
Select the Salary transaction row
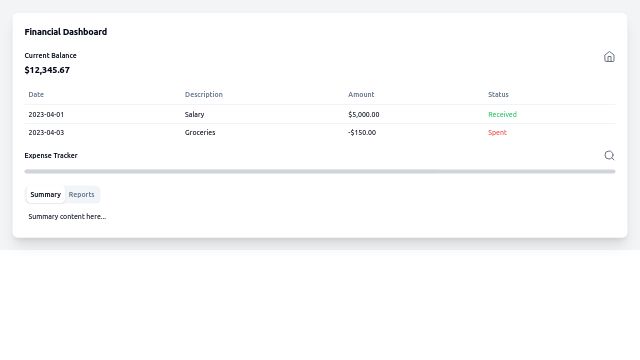point(320,114)
